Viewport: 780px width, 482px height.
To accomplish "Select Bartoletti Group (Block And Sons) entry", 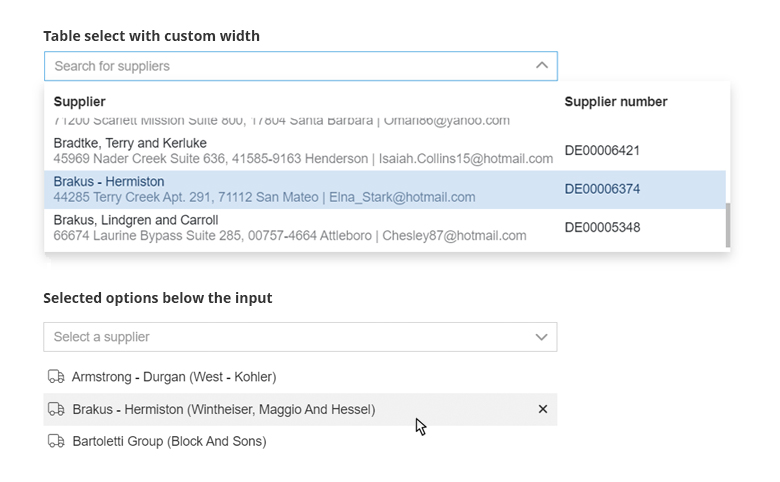I will (x=300, y=441).
